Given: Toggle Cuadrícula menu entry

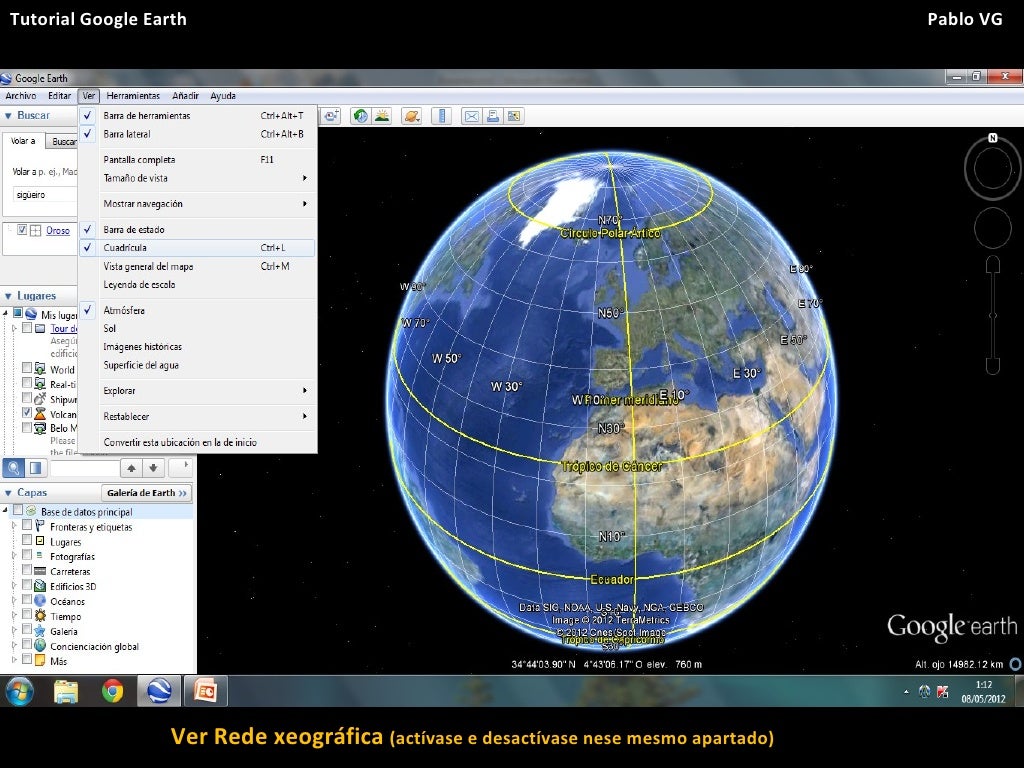Looking at the screenshot, I should (197, 248).
